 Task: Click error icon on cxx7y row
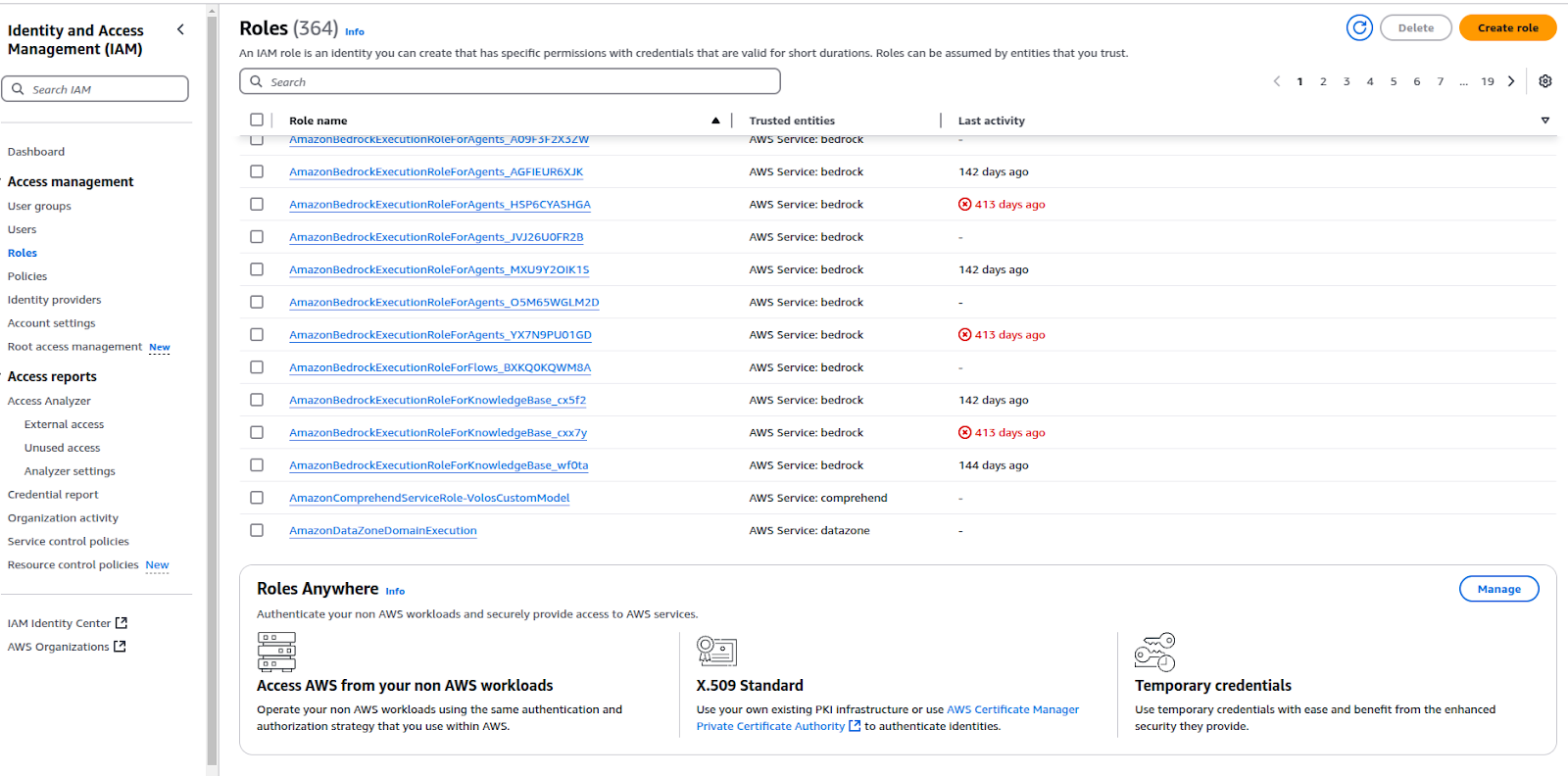965,433
